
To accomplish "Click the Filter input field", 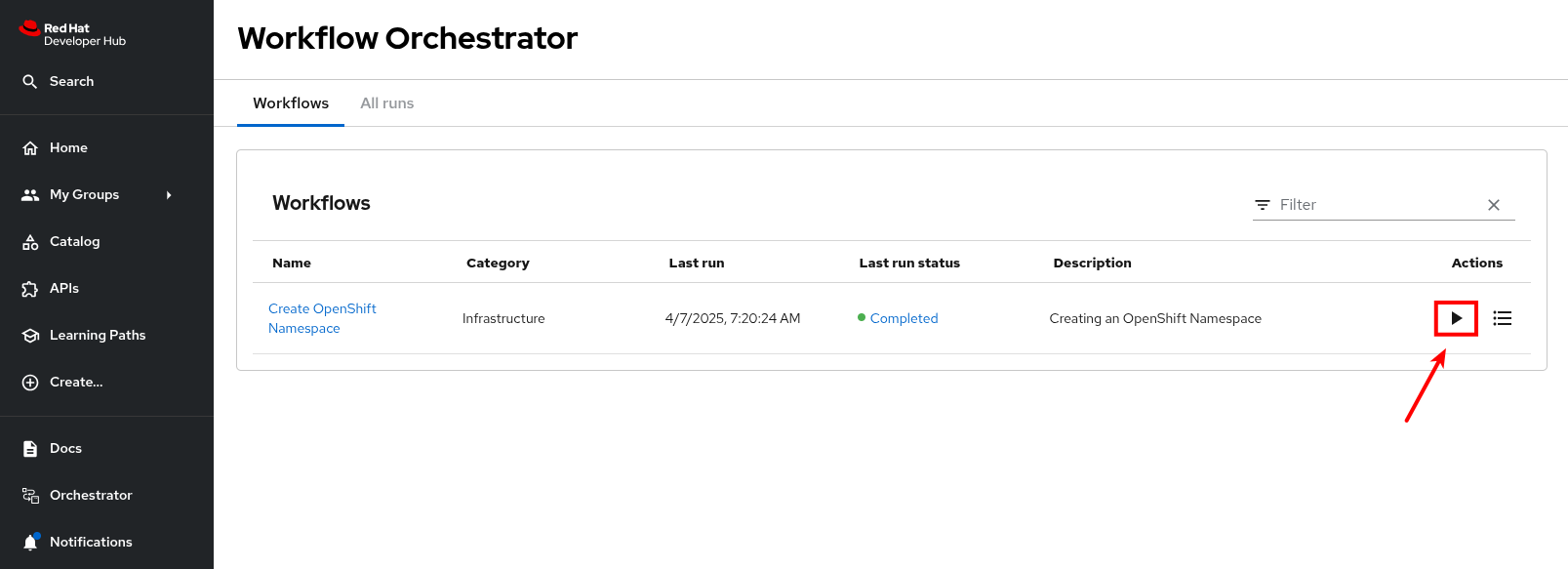I will click(x=1376, y=205).
